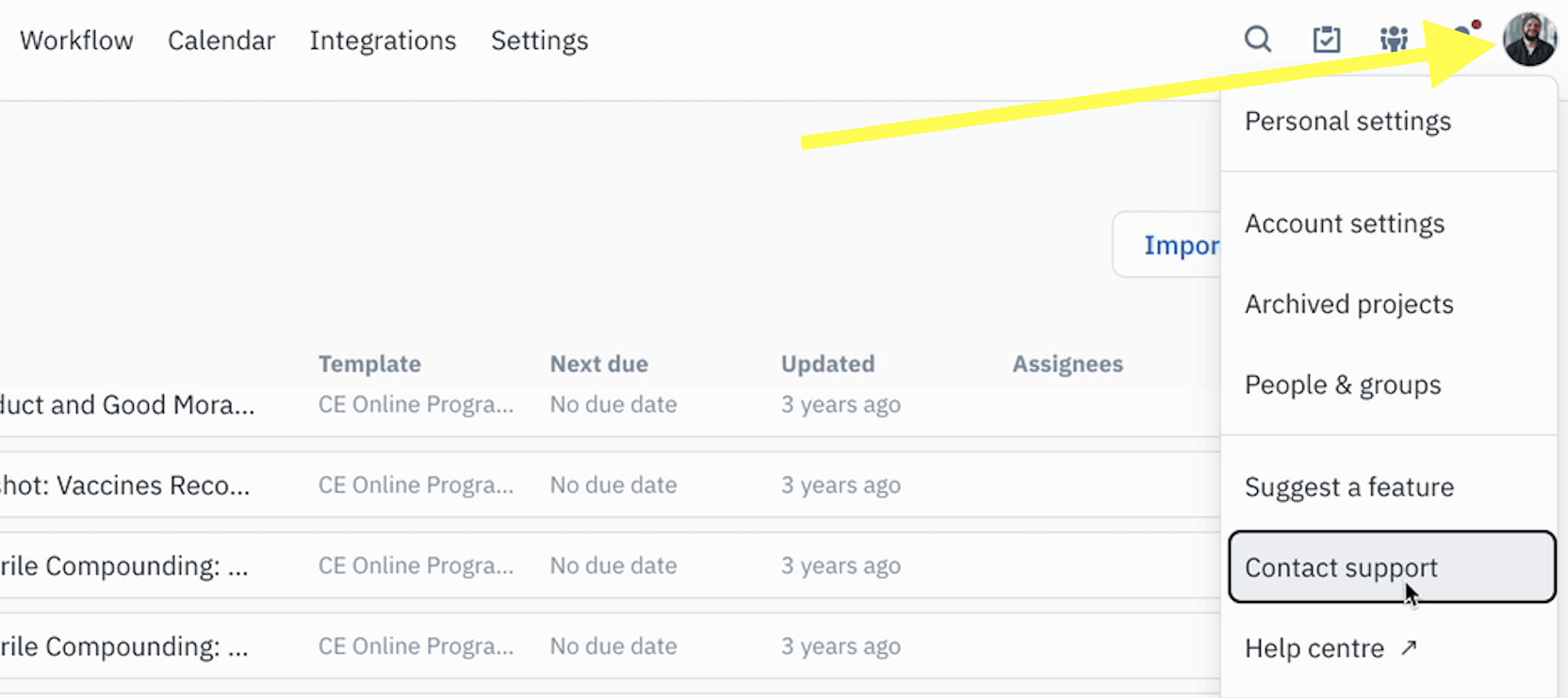Click the Import button

pyautogui.click(x=1167, y=245)
